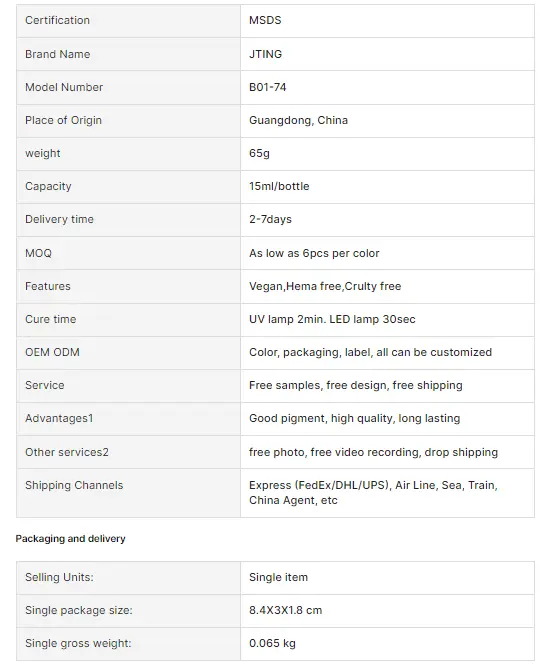Image resolution: width=555 pixels, height=666 pixels.
Task: Click the OEM ODM label
Action: coord(52,352)
